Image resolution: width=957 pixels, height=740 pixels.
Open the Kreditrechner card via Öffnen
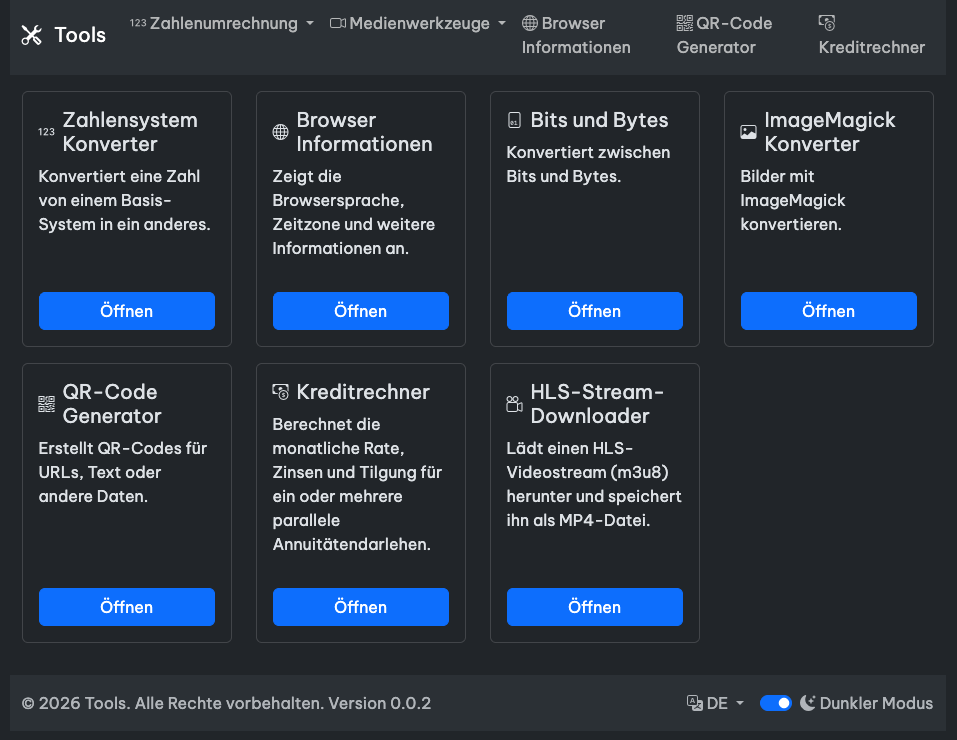361,607
